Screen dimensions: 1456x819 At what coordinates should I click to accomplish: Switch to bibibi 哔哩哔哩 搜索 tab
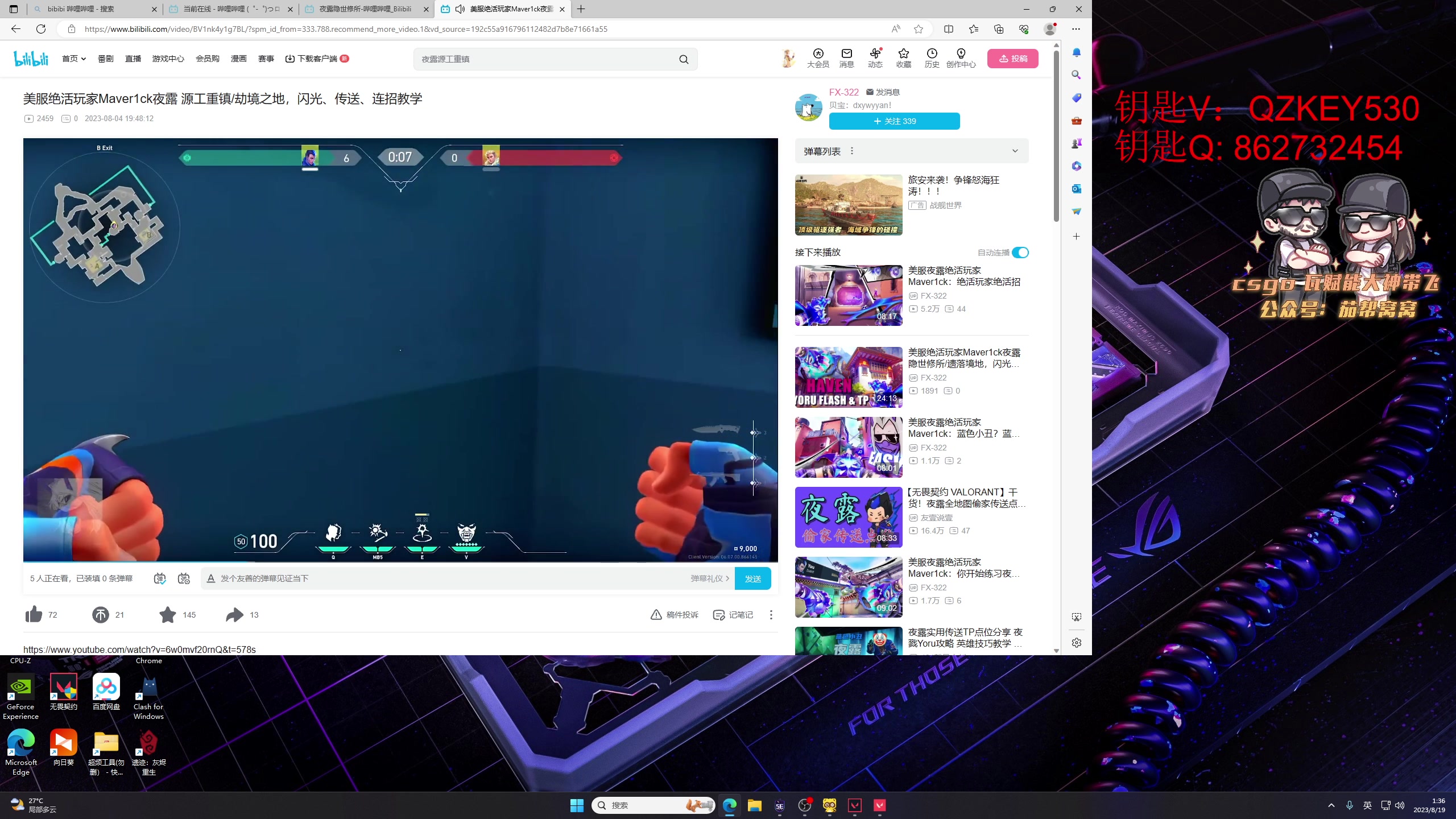click(x=95, y=9)
